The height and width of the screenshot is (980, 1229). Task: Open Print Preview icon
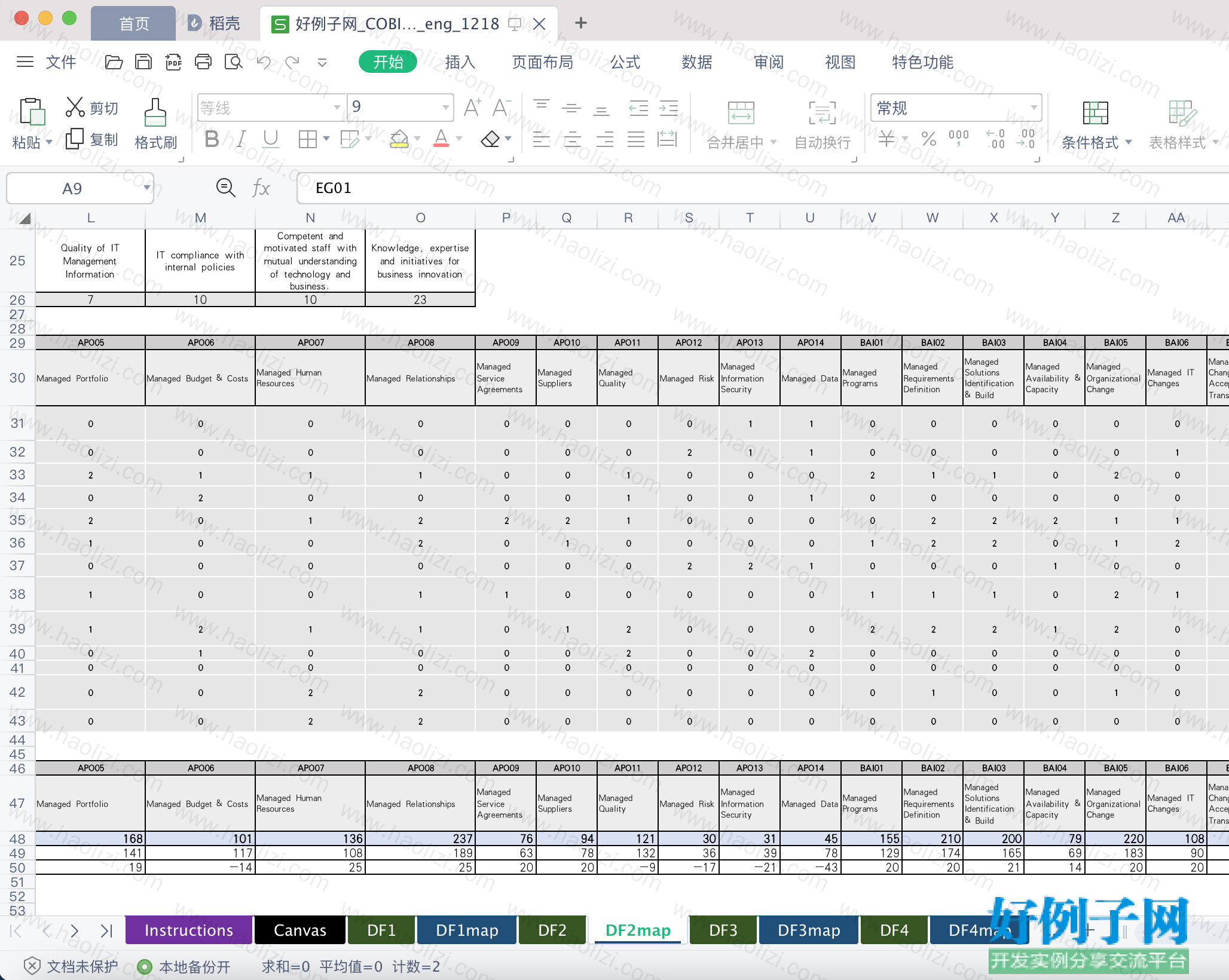[233, 62]
